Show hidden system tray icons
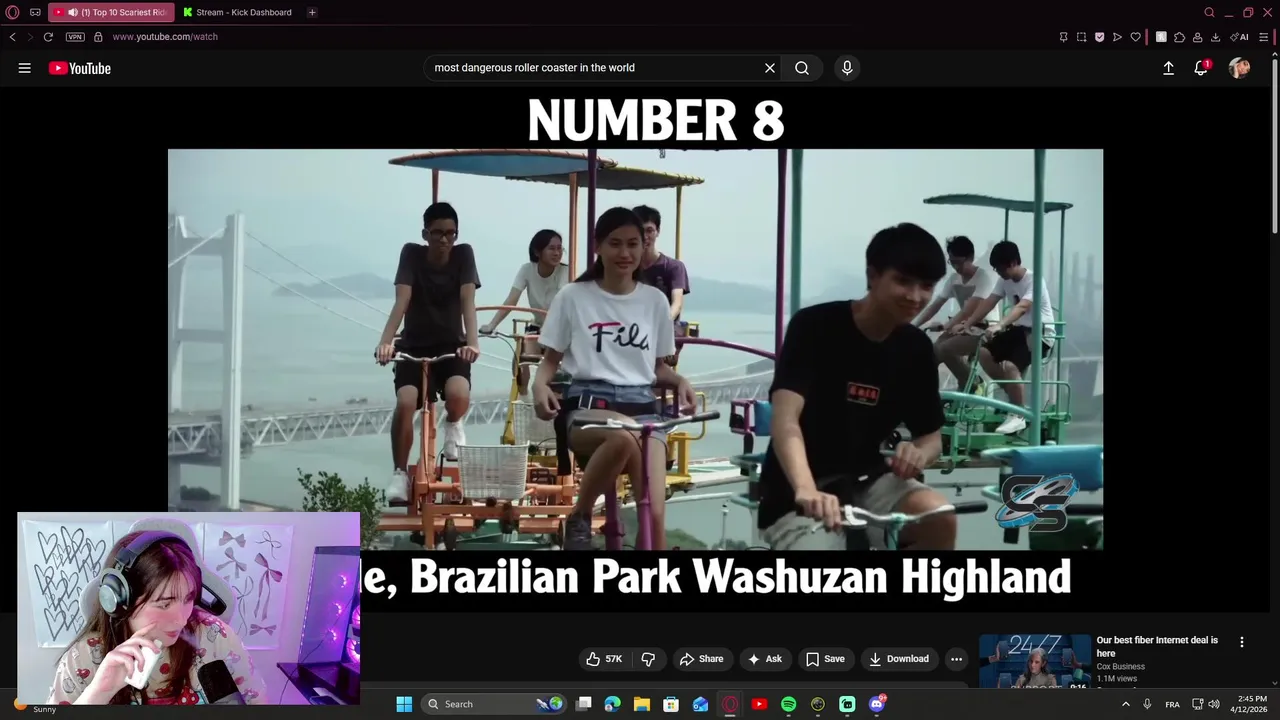Screen dimensions: 1280x720 tap(1126, 704)
